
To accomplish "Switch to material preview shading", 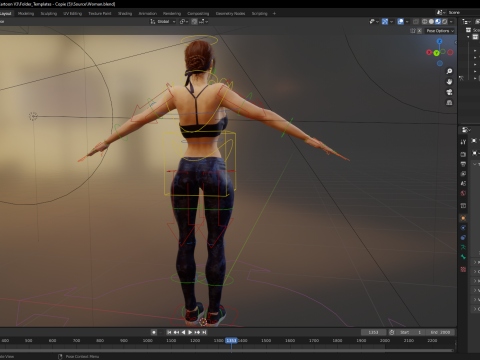I will click(x=438, y=21).
